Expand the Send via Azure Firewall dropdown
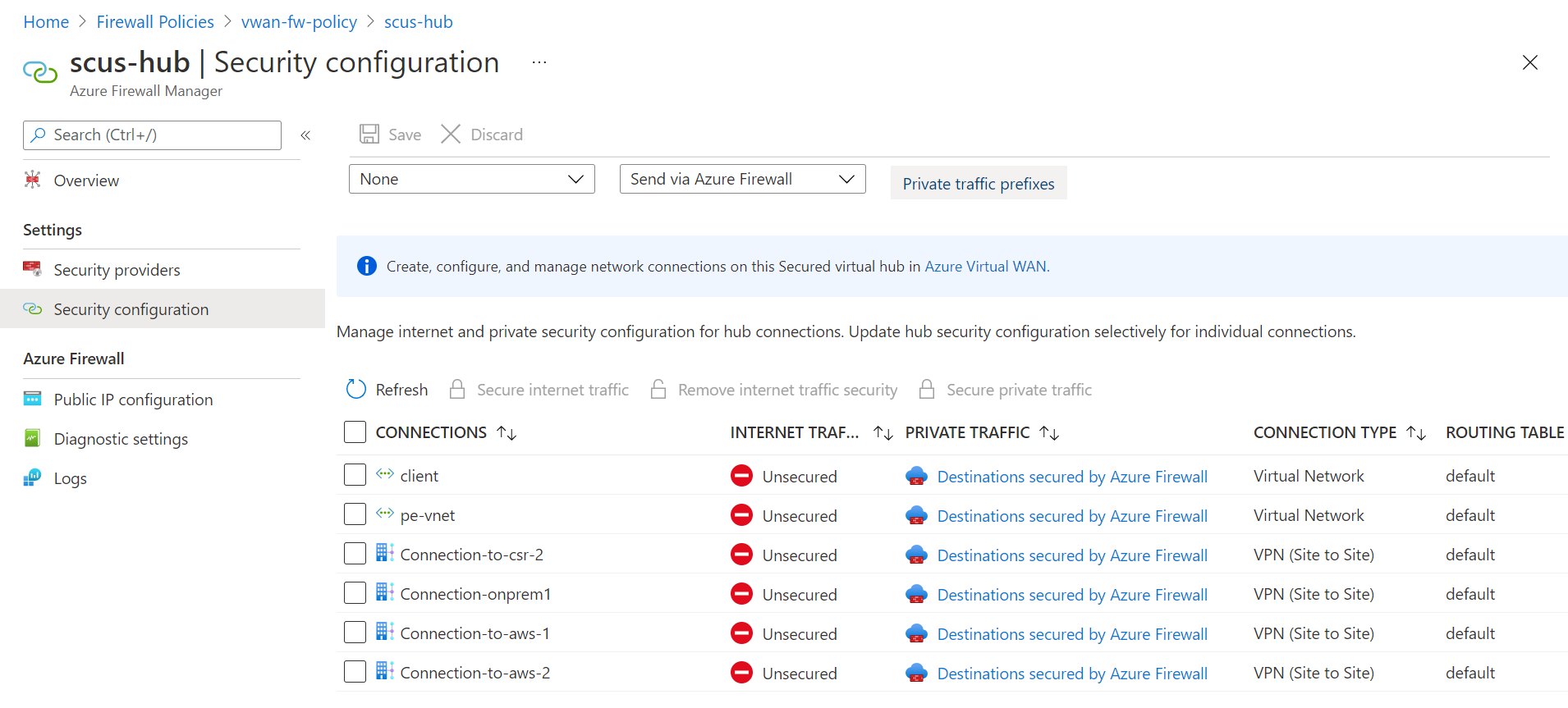The image size is (1568, 708). 742,179
